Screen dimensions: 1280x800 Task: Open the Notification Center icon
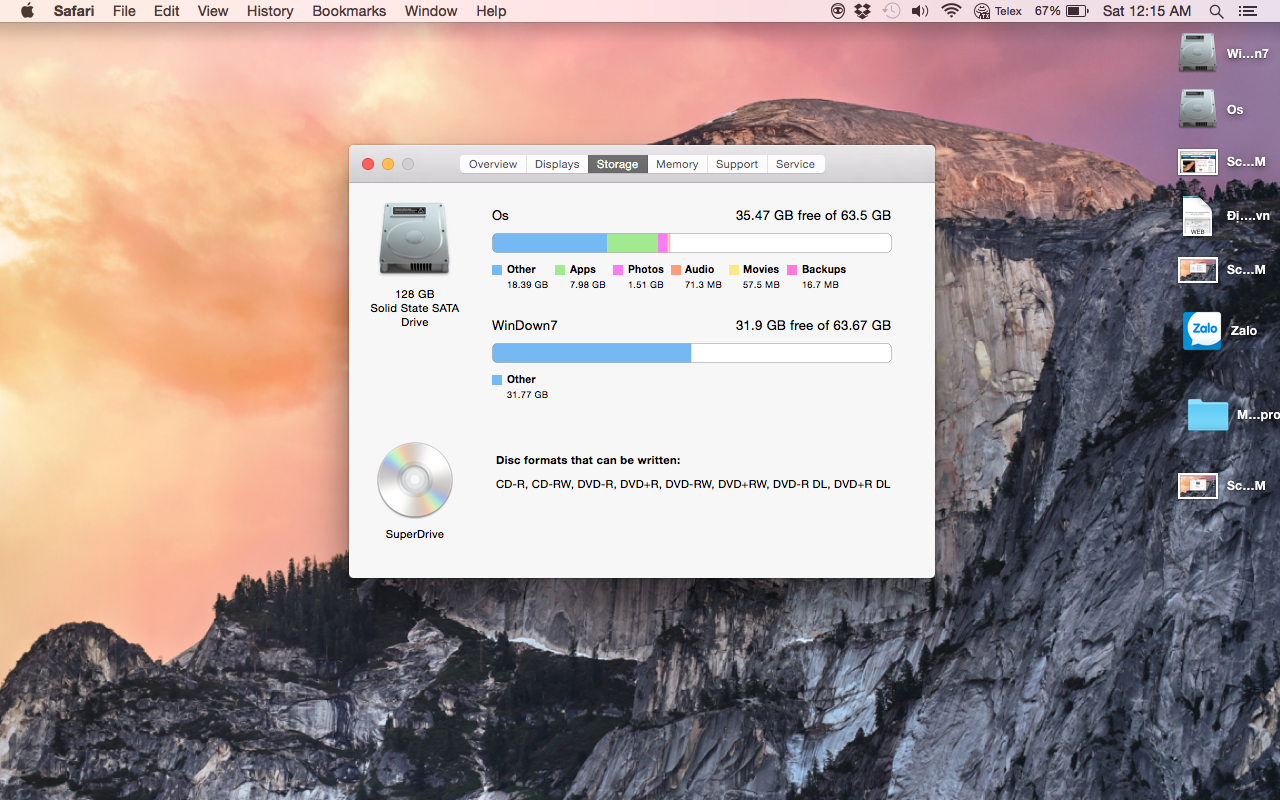point(1247,11)
